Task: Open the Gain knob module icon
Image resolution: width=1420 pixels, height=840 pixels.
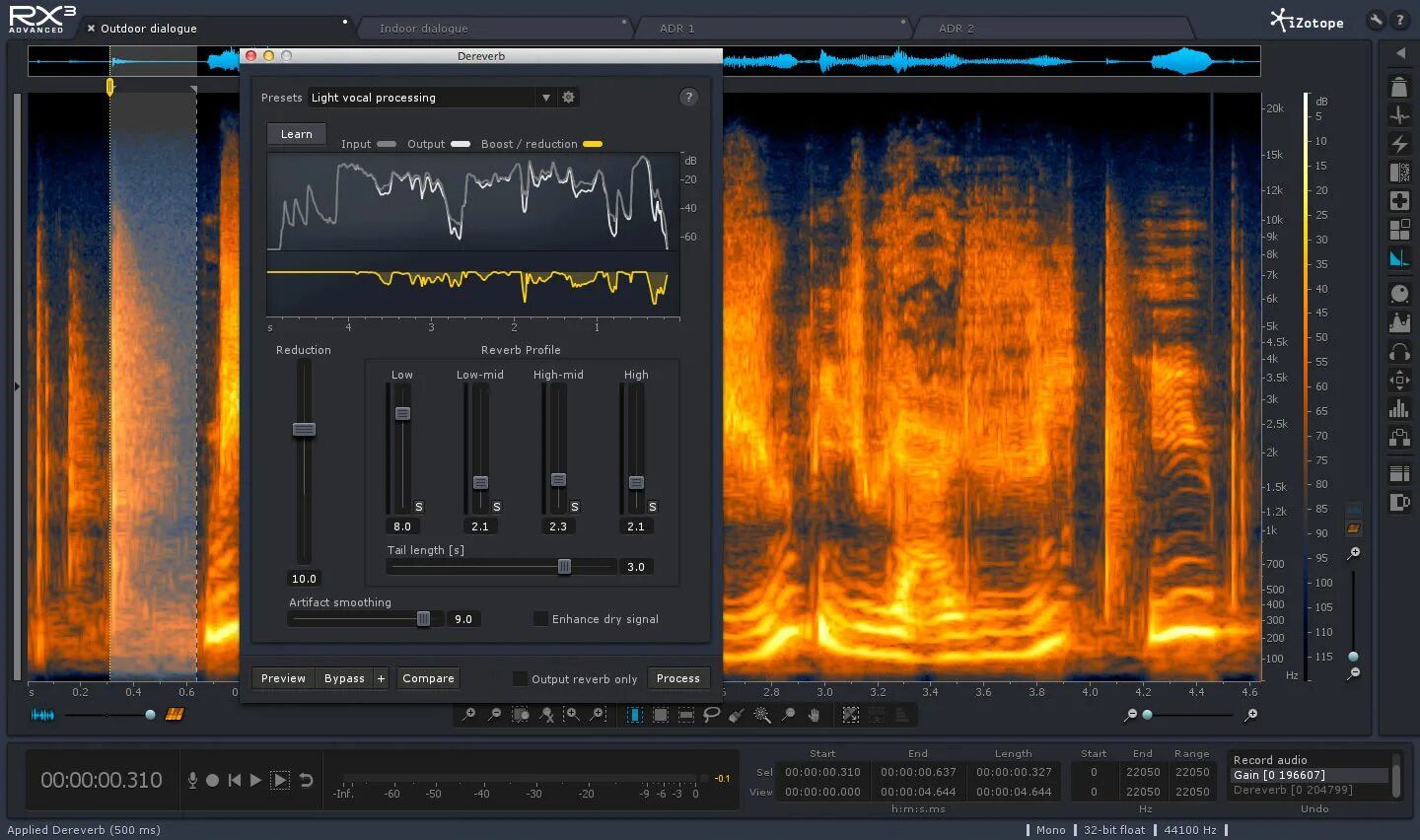Action: tap(1399, 294)
